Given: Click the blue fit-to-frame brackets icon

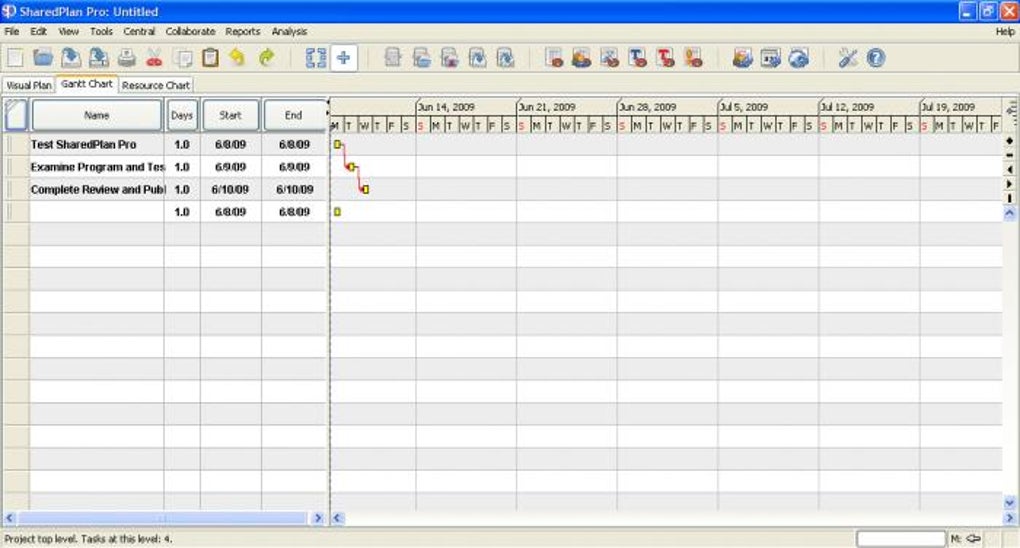Looking at the screenshot, I should [x=316, y=58].
